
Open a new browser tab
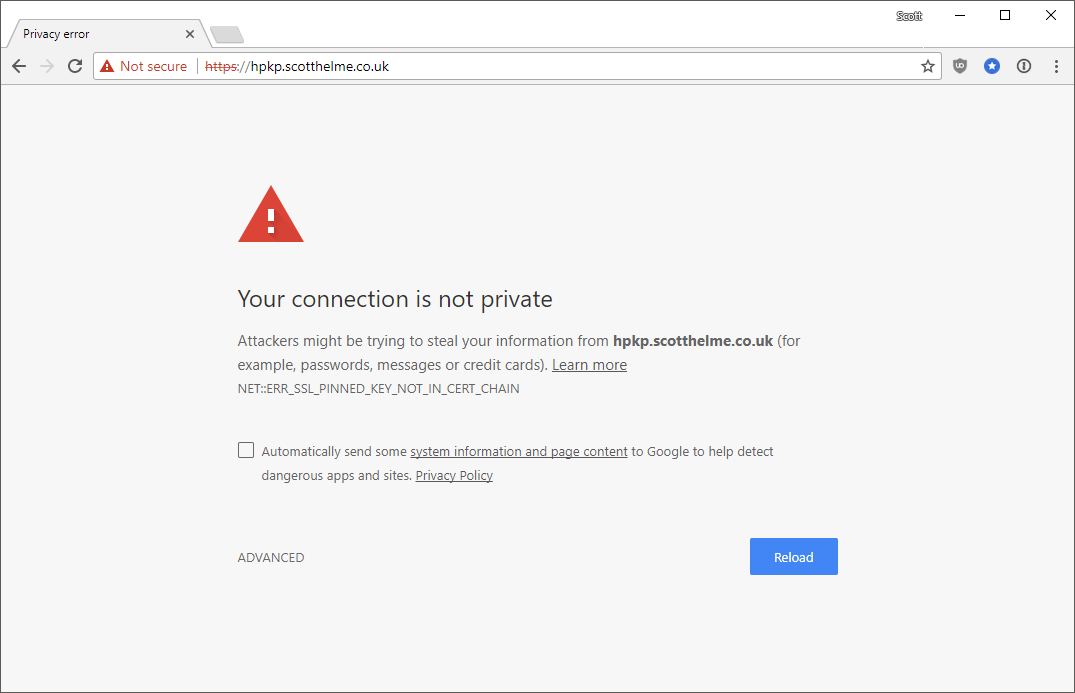click(x=226, y=33)
